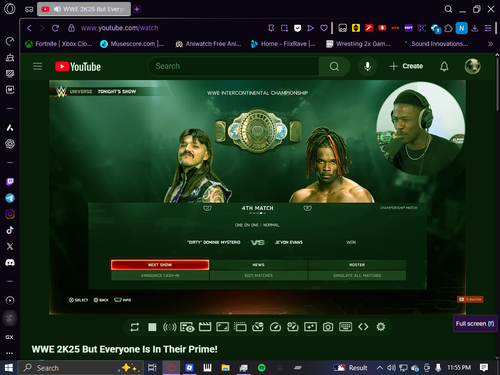The width and height of the screenshot is (500, 375).
Task: Start voice search with the microphone
Action: (x=367, y=66)
